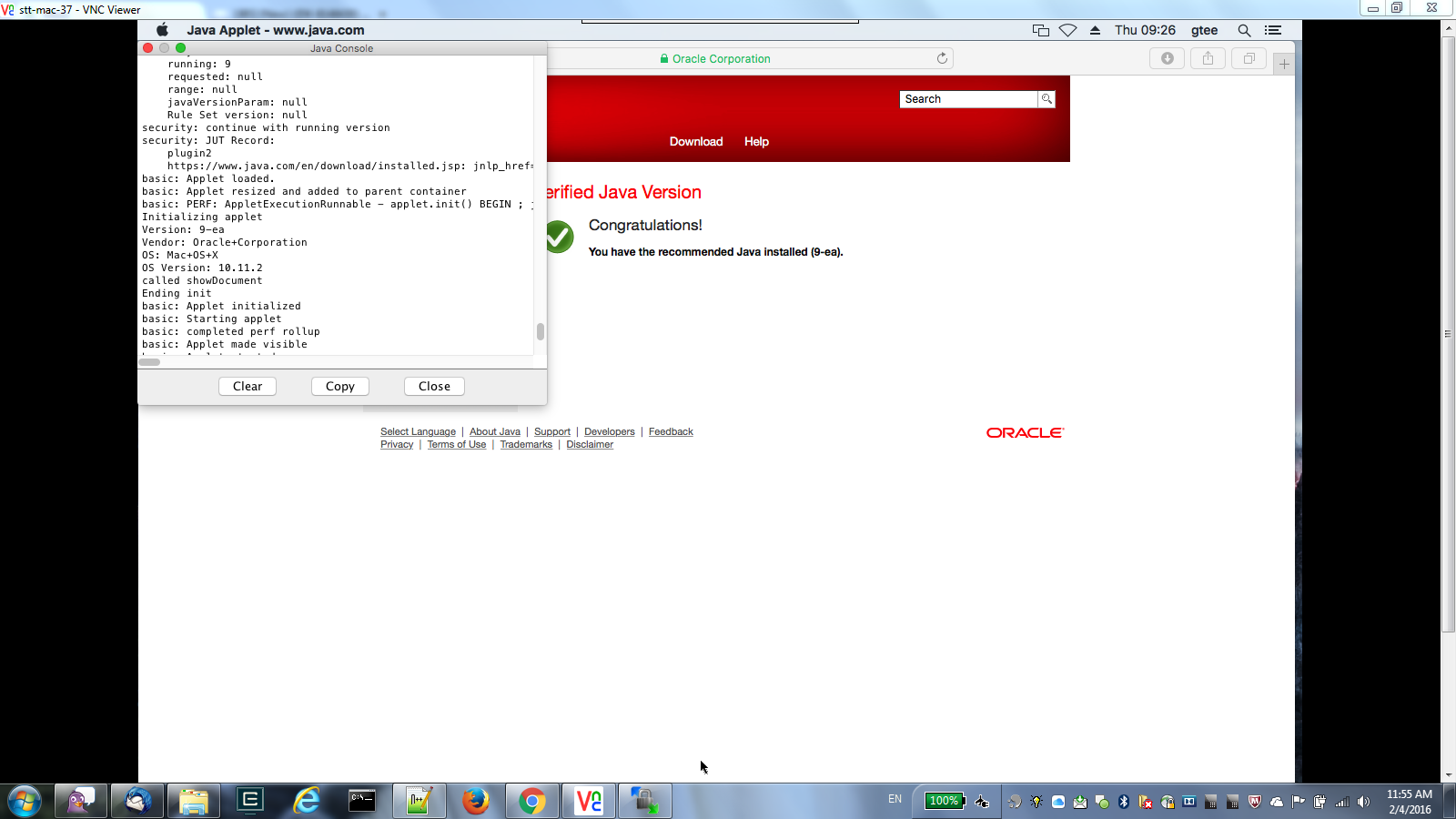Image resolution: width=1456 pixels, height=819 pixels.
Task: Launch Pidgin from the taskbar
Action: pyautogui.click(x=81, y=801)
